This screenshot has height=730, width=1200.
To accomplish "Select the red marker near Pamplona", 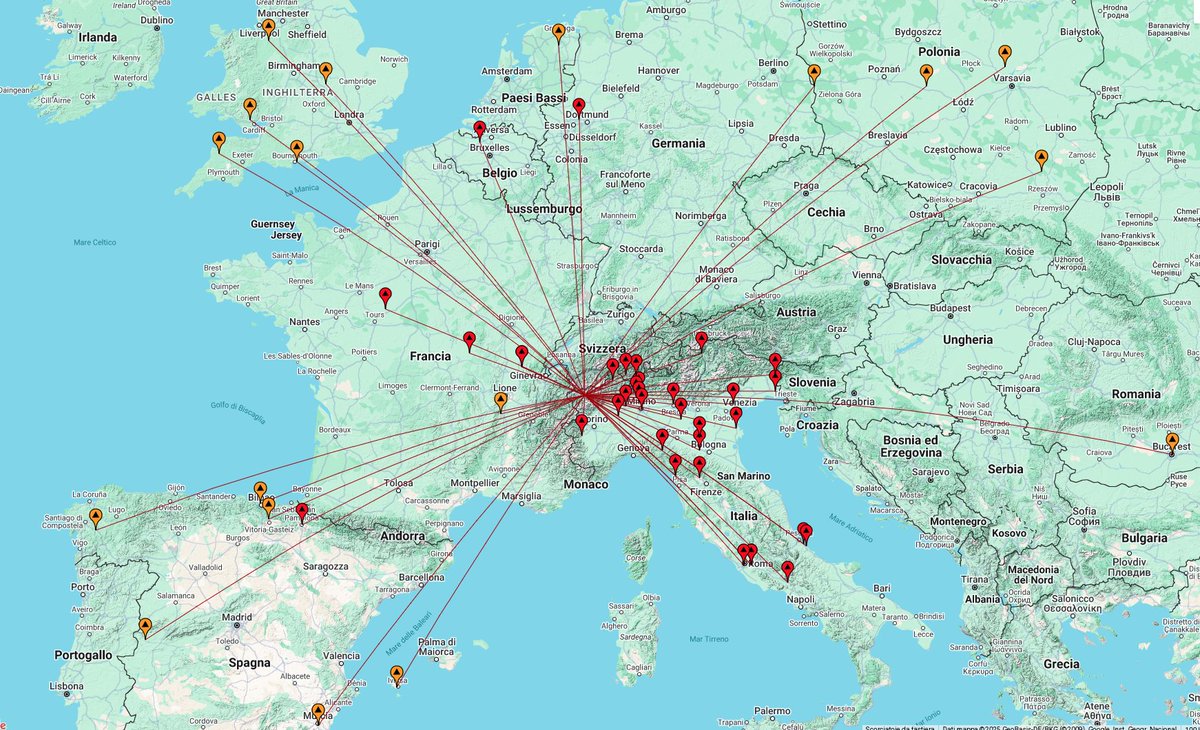I will click(302, 513).
